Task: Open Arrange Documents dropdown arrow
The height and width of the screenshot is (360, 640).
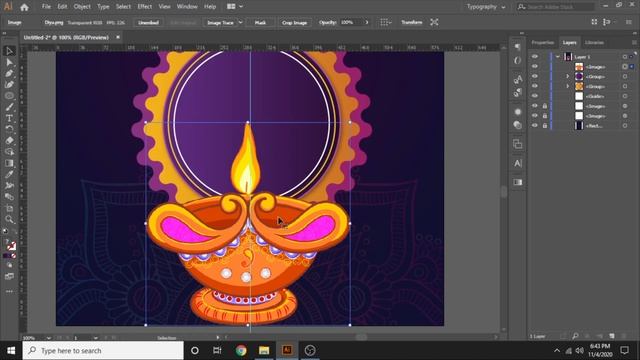Action: point(241,7)
